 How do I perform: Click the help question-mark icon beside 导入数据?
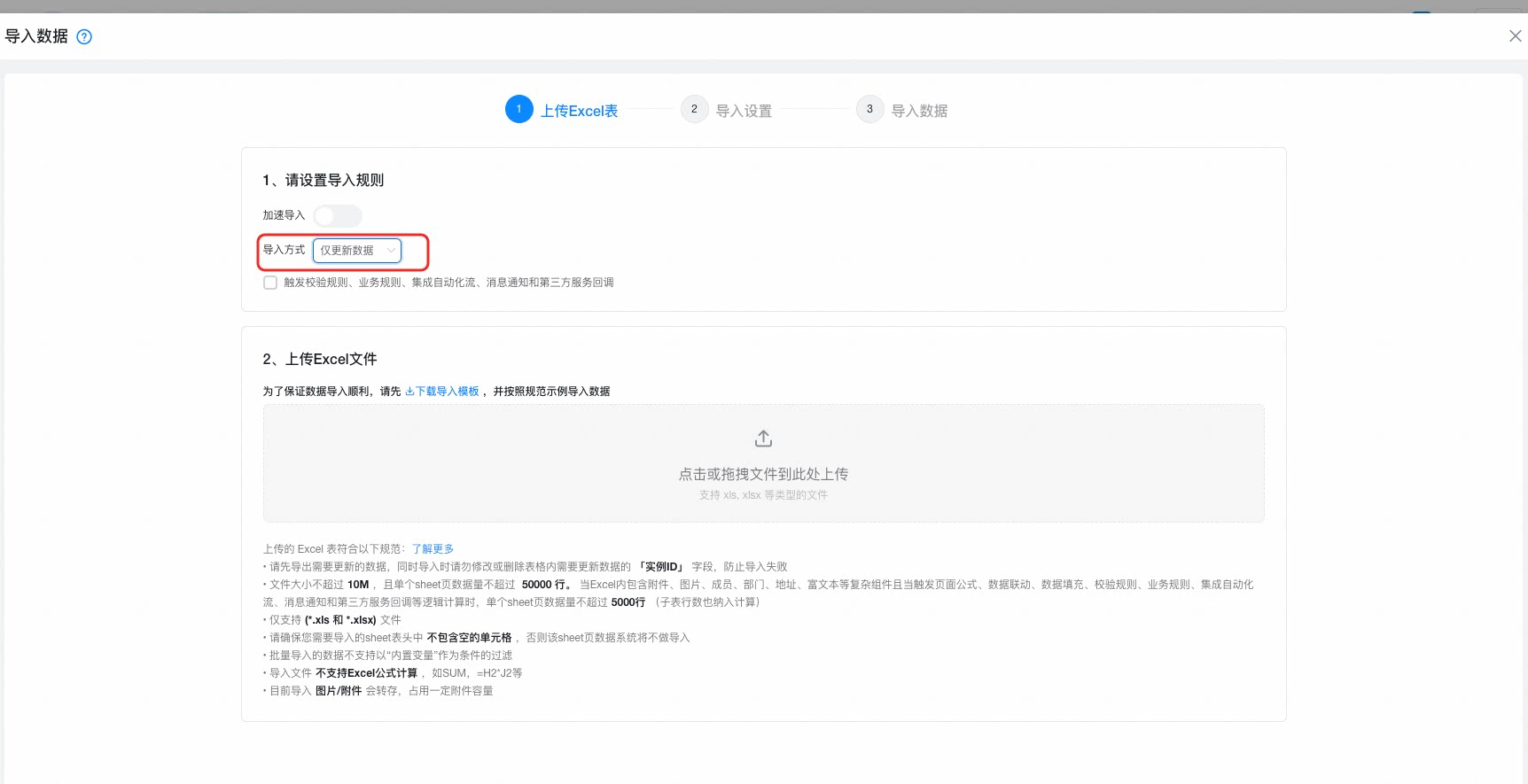(84, 36)
